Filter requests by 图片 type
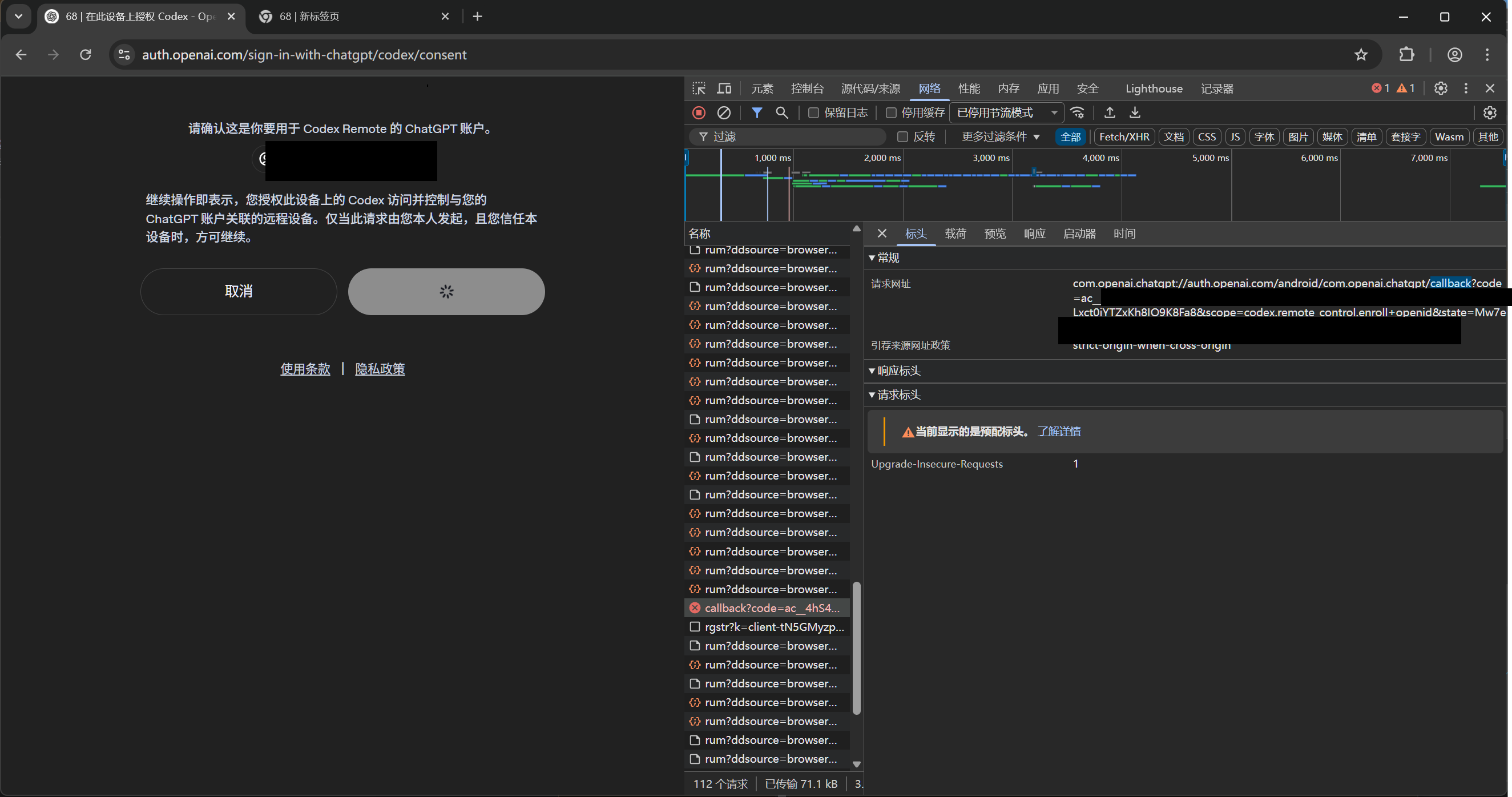Screen dimensions: 1512x797 pyautogui.click(x=1298, y=137)
